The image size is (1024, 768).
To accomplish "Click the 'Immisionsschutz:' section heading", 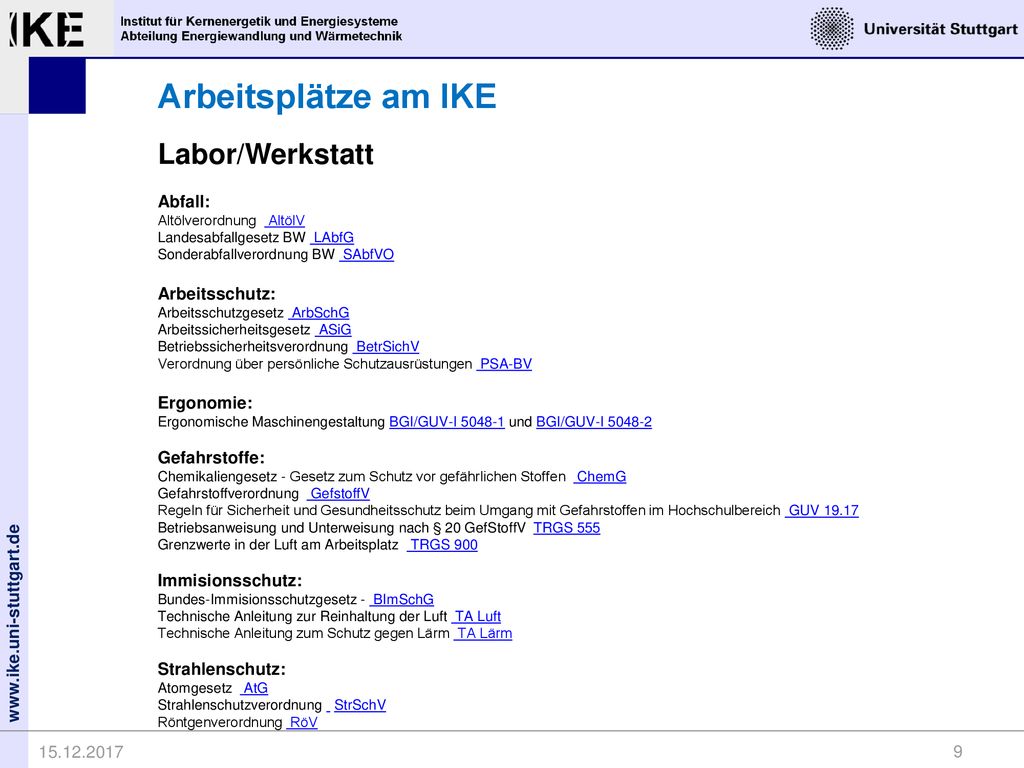I will coord(229,581).
